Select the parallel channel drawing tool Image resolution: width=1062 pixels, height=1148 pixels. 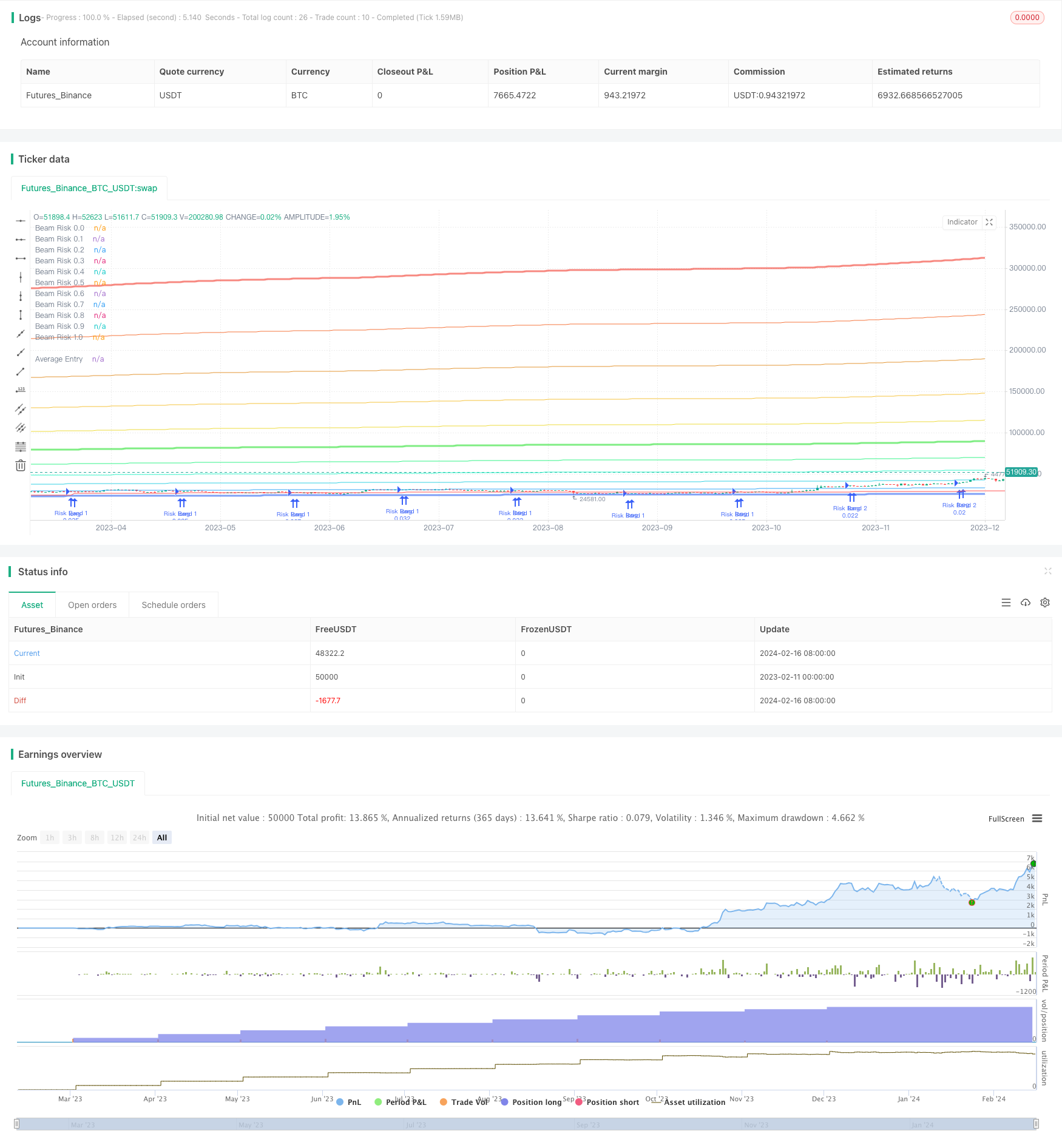(21, 408)
